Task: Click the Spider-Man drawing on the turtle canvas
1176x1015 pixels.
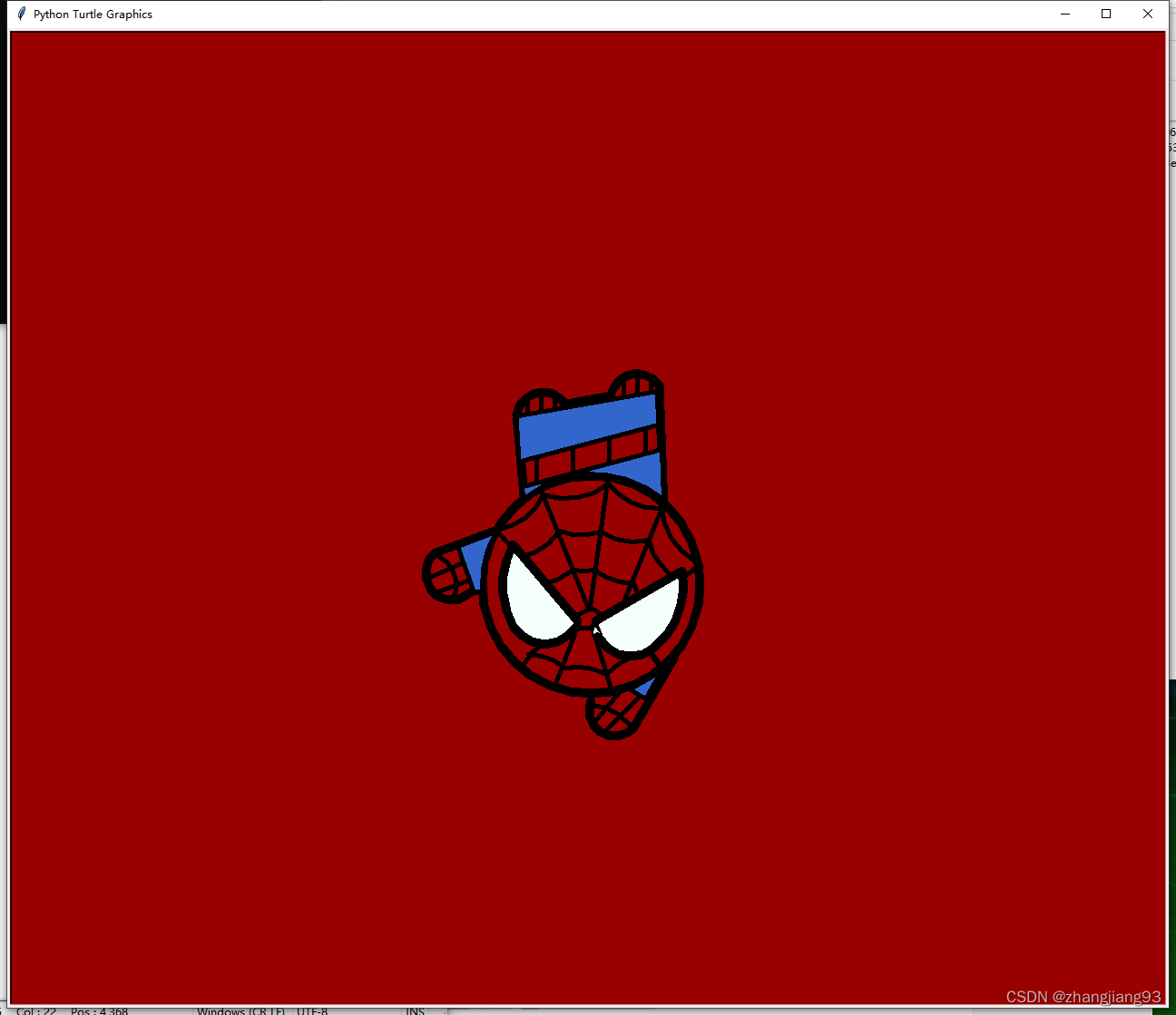Action: click(564, 555)
